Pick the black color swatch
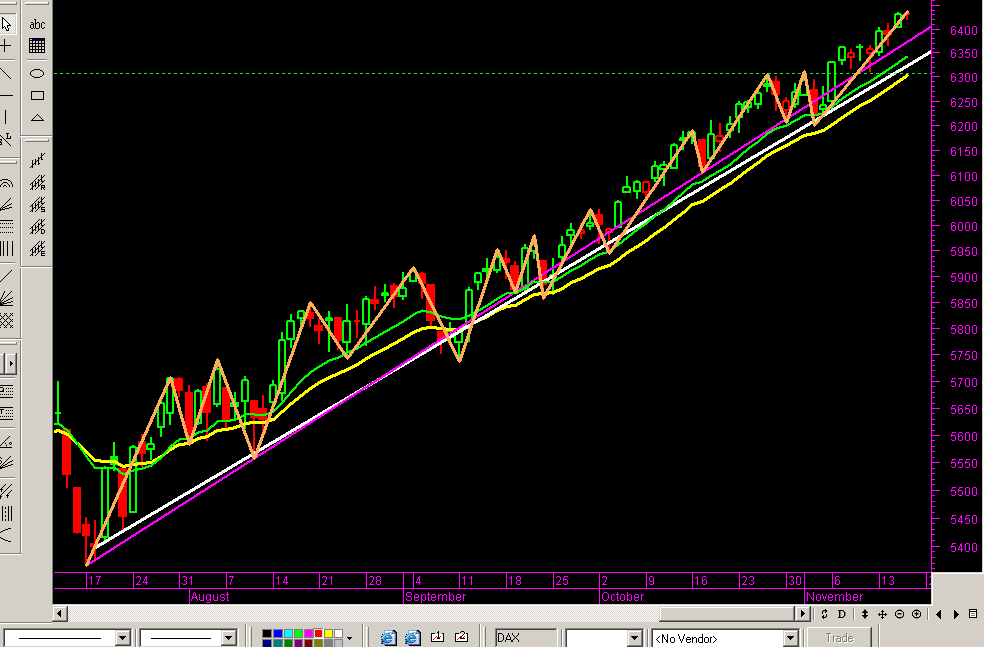Viewport: 984px width, 647px height. coord(267,634)
